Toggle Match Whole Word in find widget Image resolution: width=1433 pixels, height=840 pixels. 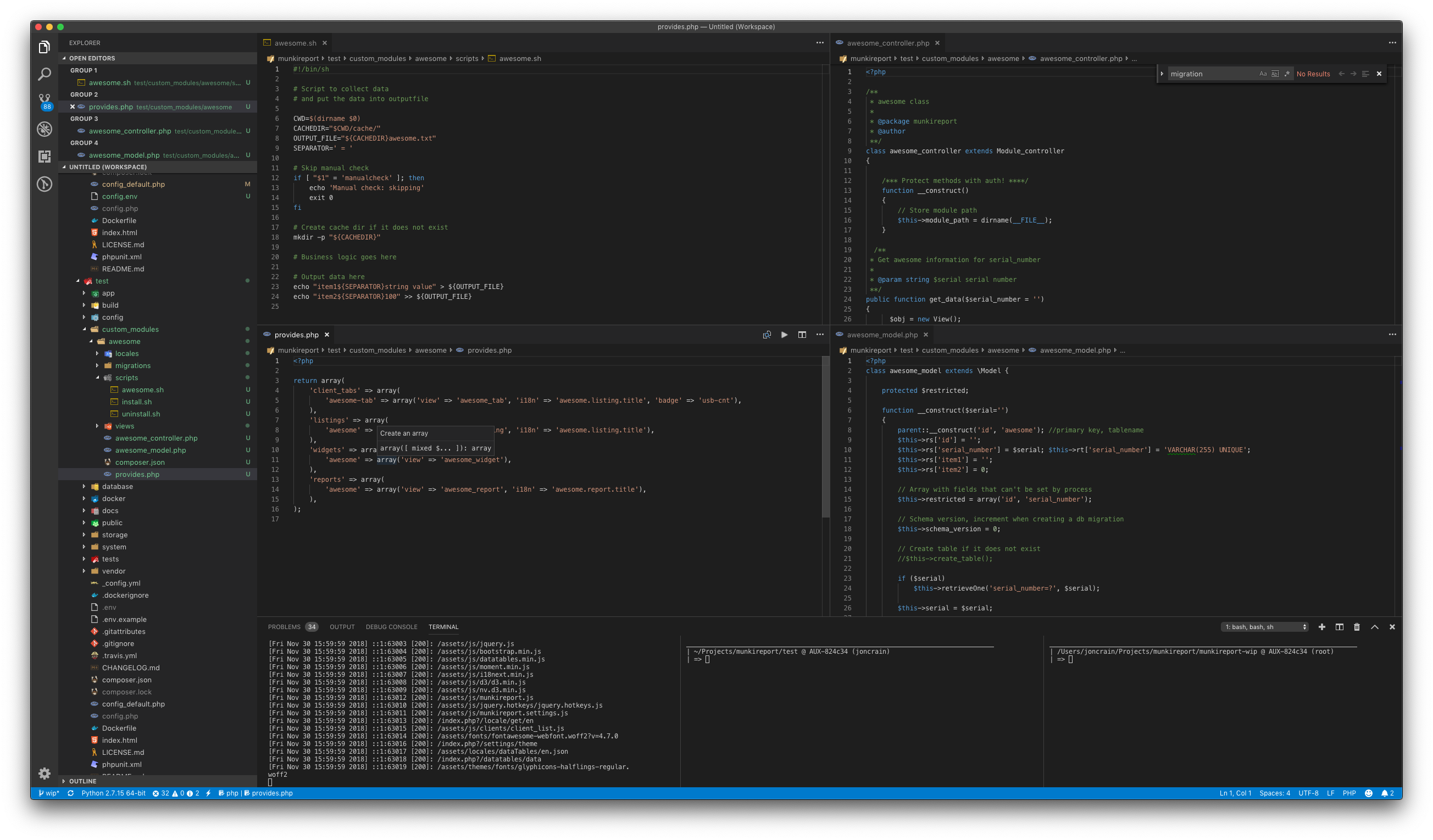pyautogui.click(x=1275, y=74)
